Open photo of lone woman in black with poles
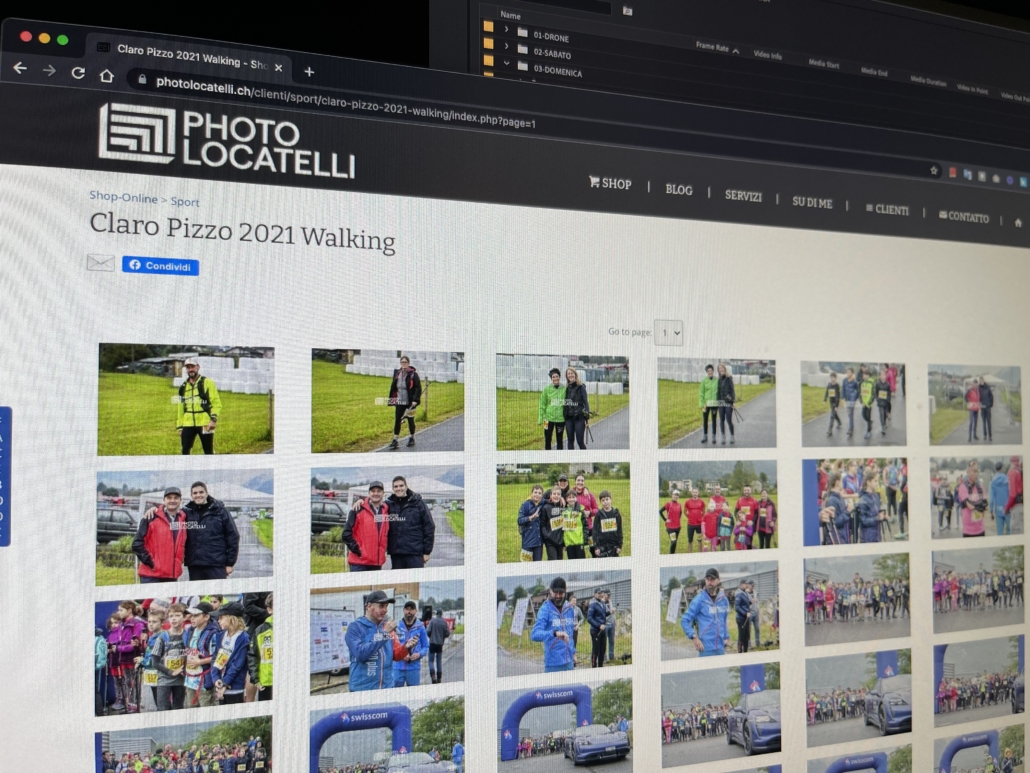This screenshot has width=1030, height=773. pyautogui.click(x=388, y=401)
